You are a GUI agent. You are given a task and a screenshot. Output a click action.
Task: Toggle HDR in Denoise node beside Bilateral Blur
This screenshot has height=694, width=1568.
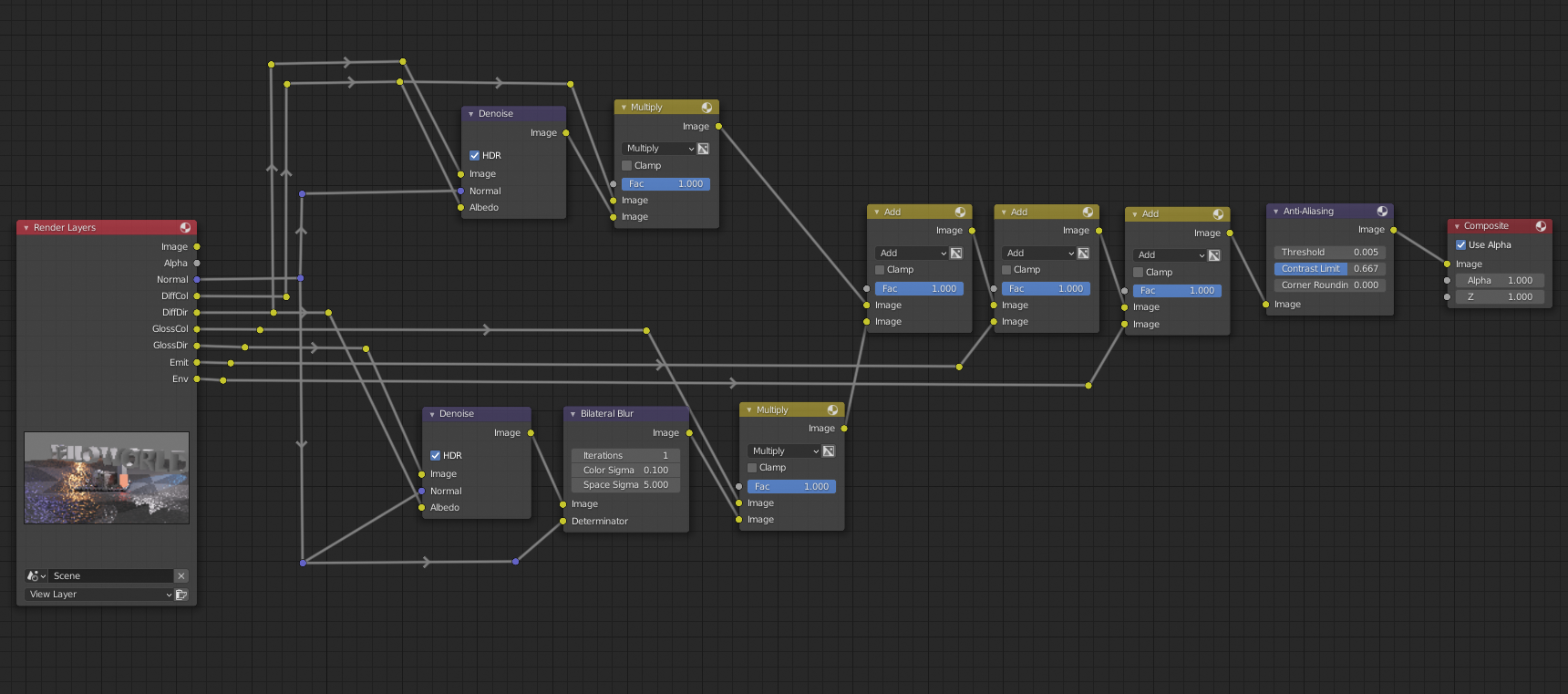click(435, 455)
